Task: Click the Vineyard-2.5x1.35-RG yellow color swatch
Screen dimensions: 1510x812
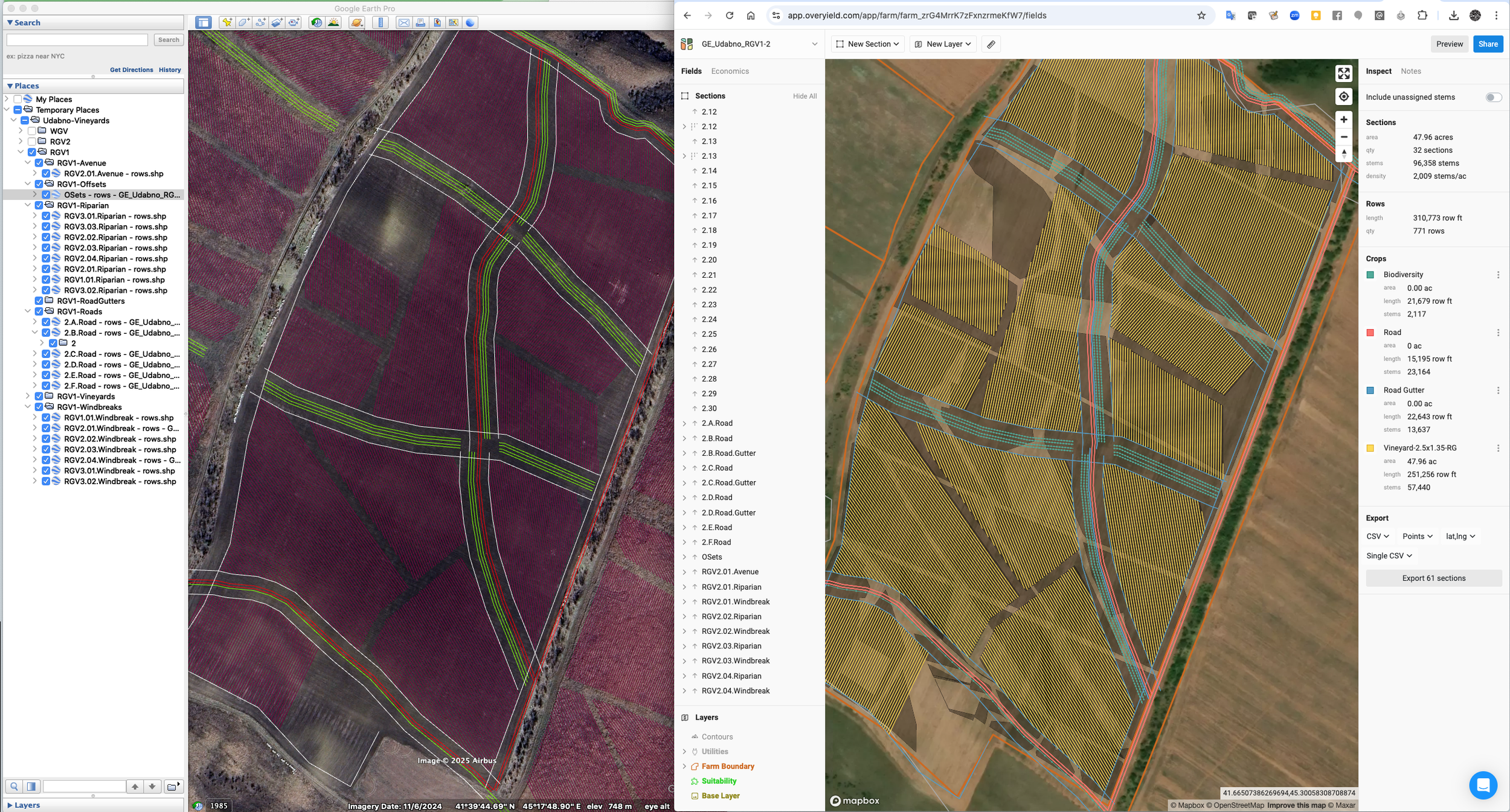Action: pos(1370,449)
